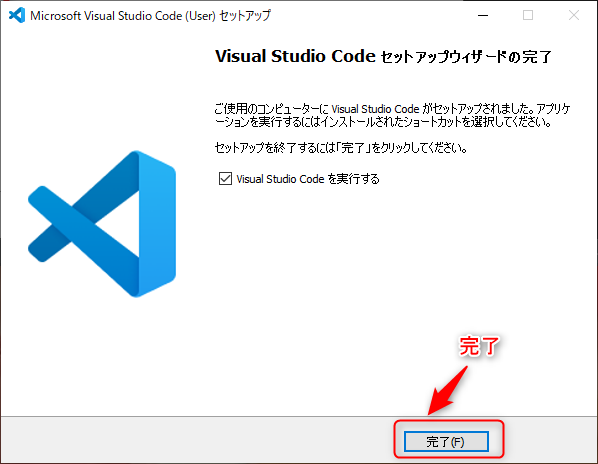
Task: Click the red 完了 annotation text
Action: 479,346
